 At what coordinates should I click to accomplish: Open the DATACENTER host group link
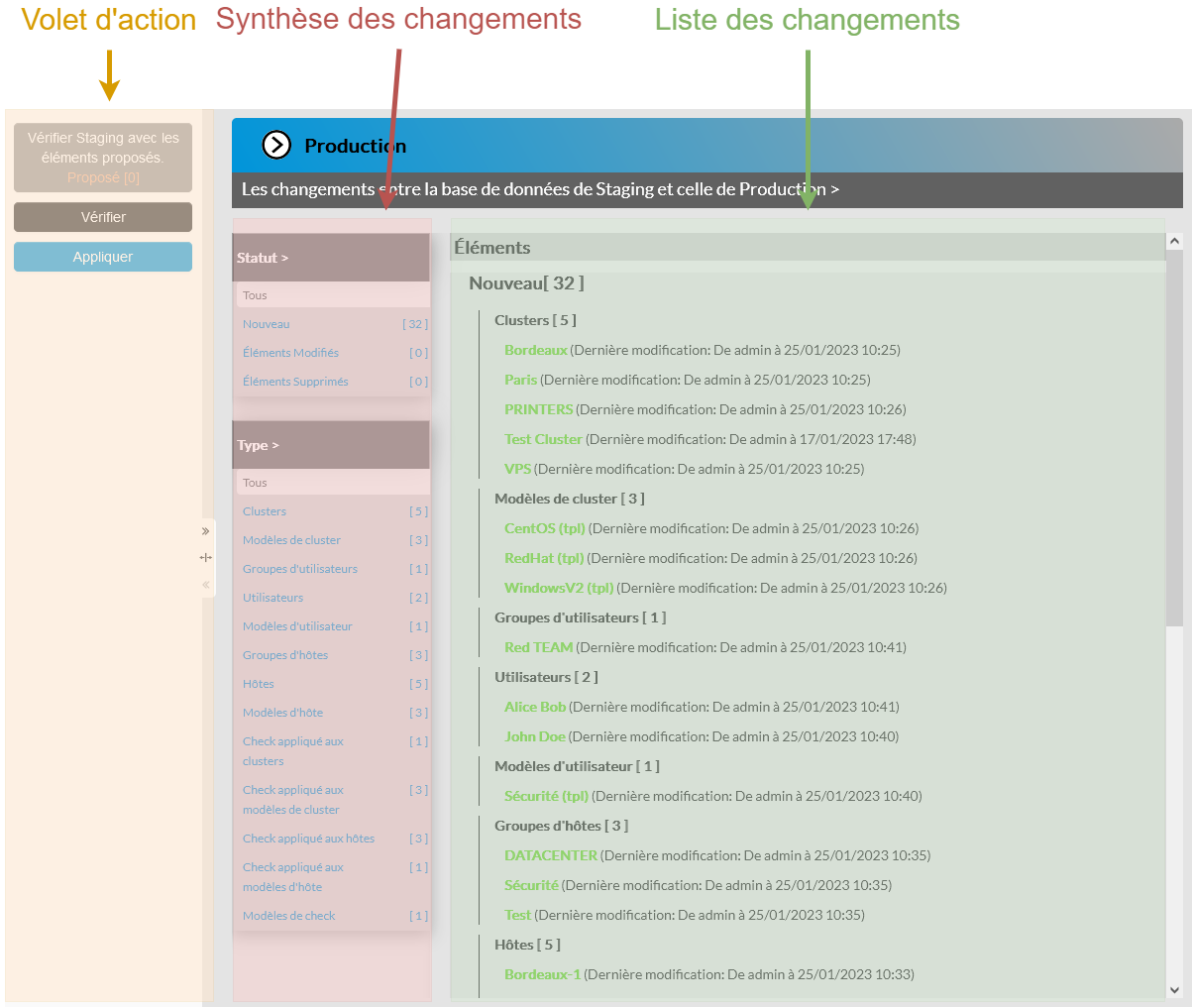pyautogui.click(x=550, y=855)
